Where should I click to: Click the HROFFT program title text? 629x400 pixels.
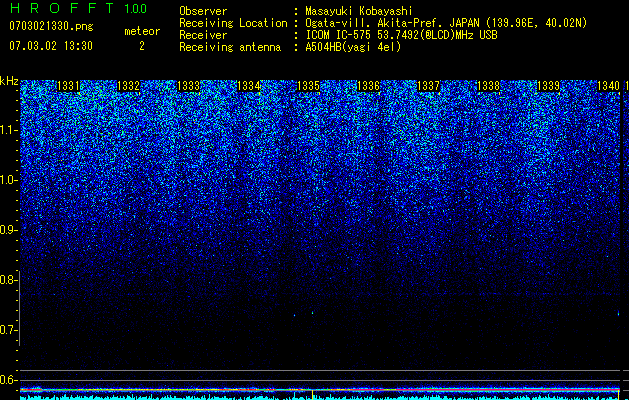click(x=62, y=8)
